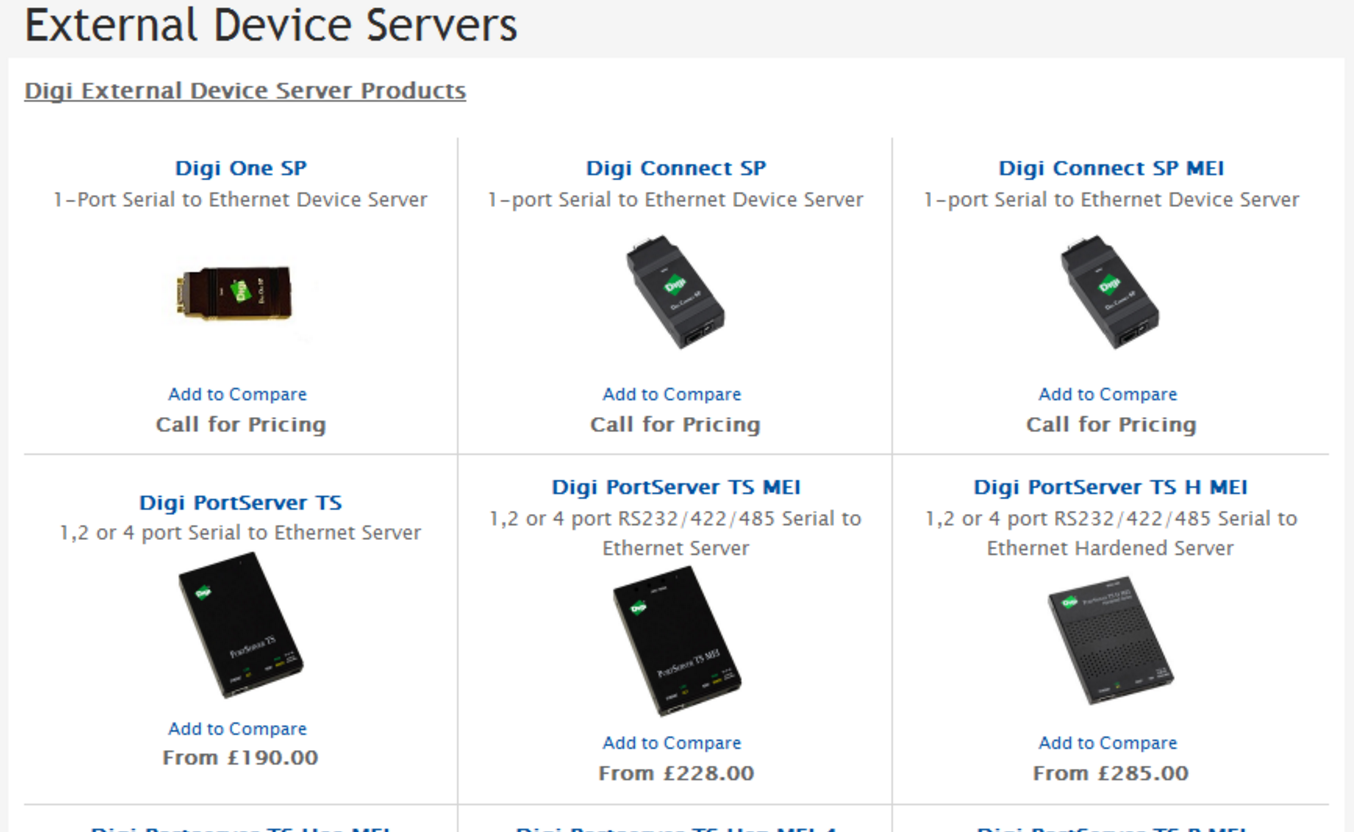Click the Digi PortServer TS MEI product image
The image size is (1364, 832).
pyautogui.click(x=675, y=640)
